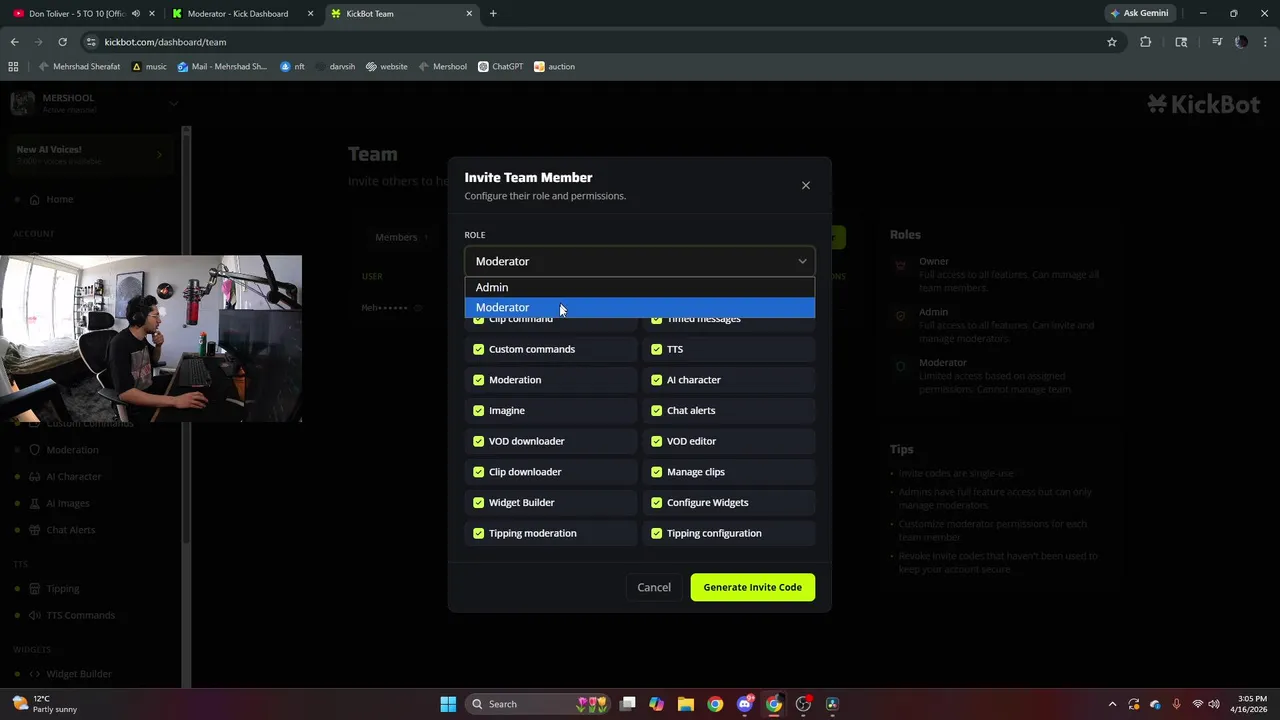Click the microphone tray icon
The image size is (1280, 720).
pyautogui.click(x=1177, y=704)
